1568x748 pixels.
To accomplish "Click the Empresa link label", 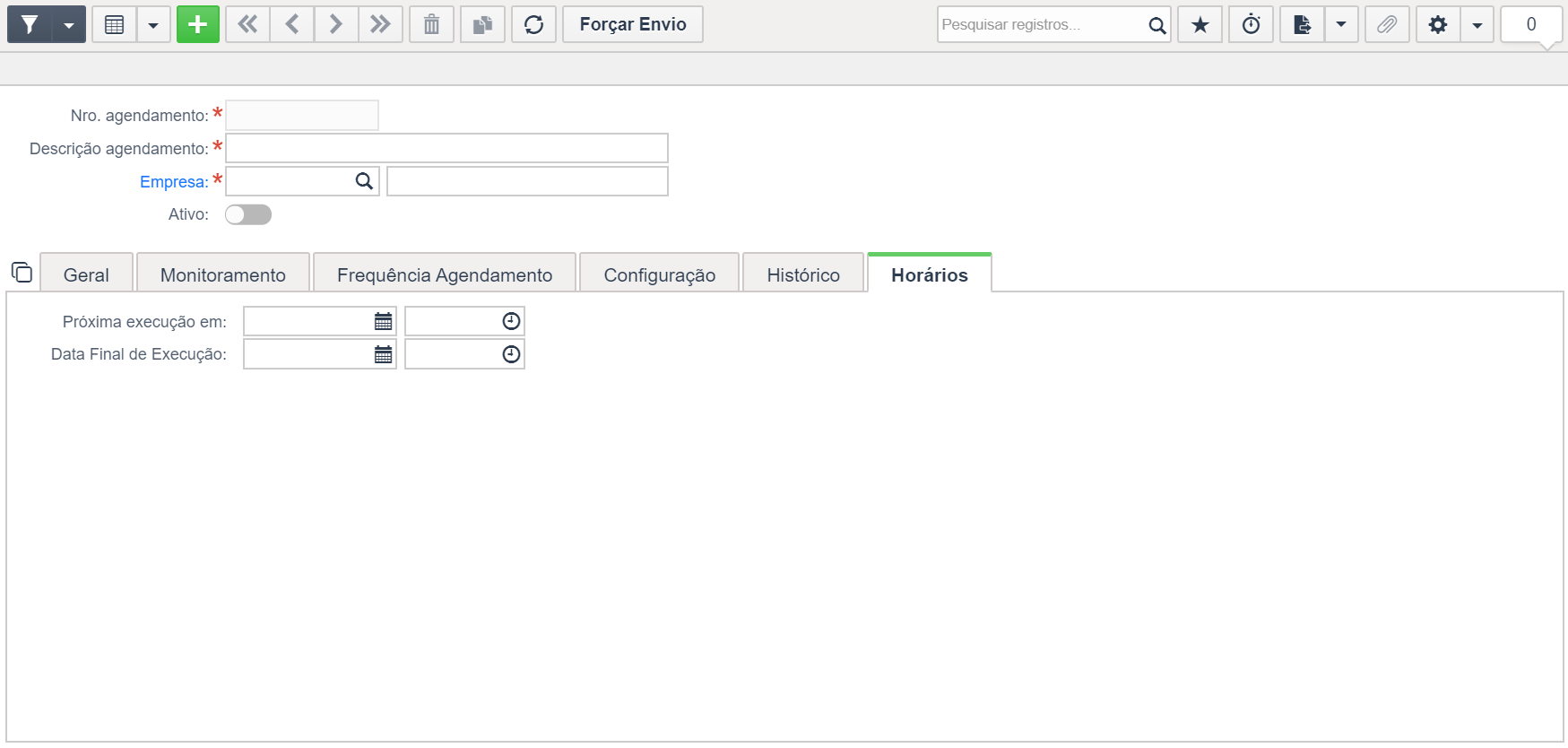I will point(174,181).
